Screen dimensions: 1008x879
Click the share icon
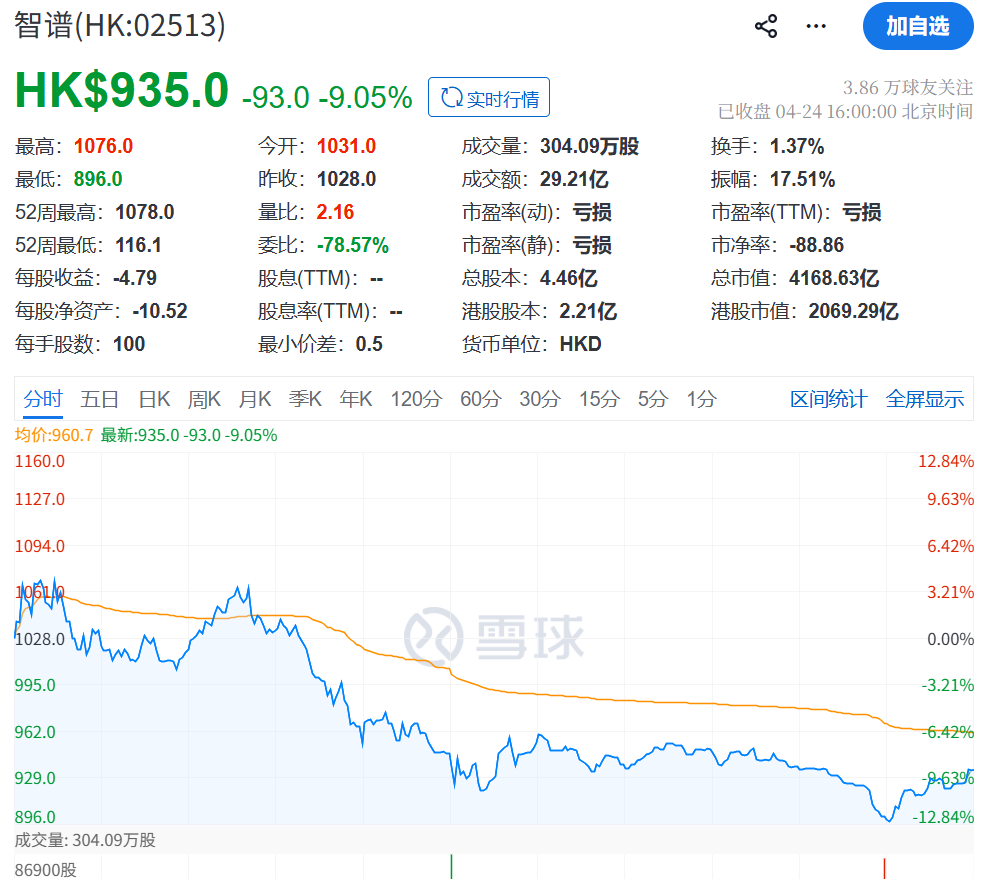(766, 27)
